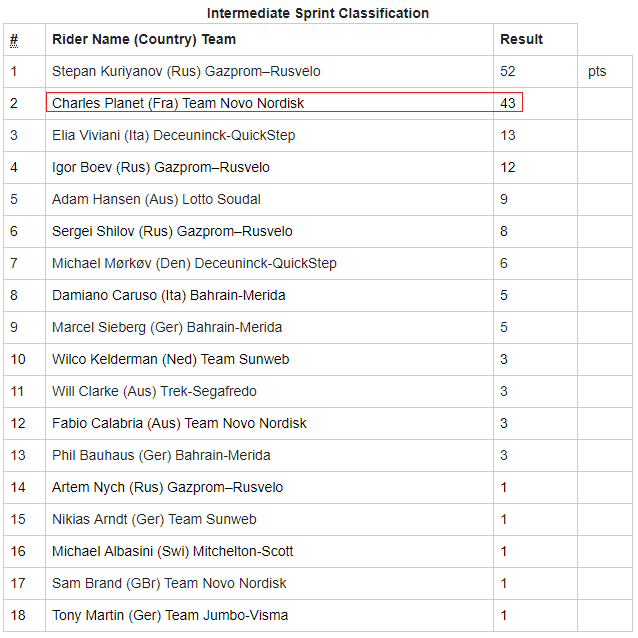
Task: Select Will Clarke Trek-Segafredo entry
Action: [x=155, y=391]
